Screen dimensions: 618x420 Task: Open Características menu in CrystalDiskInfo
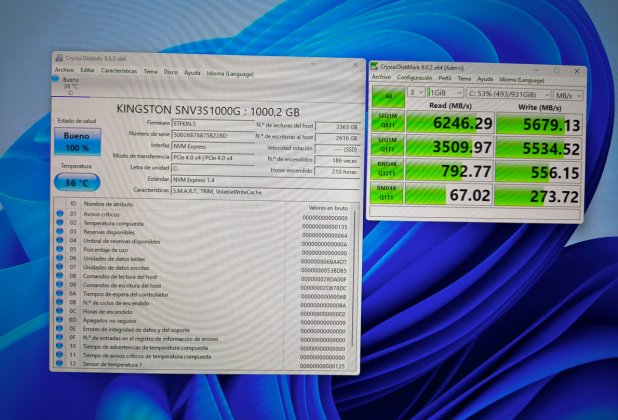119,71
